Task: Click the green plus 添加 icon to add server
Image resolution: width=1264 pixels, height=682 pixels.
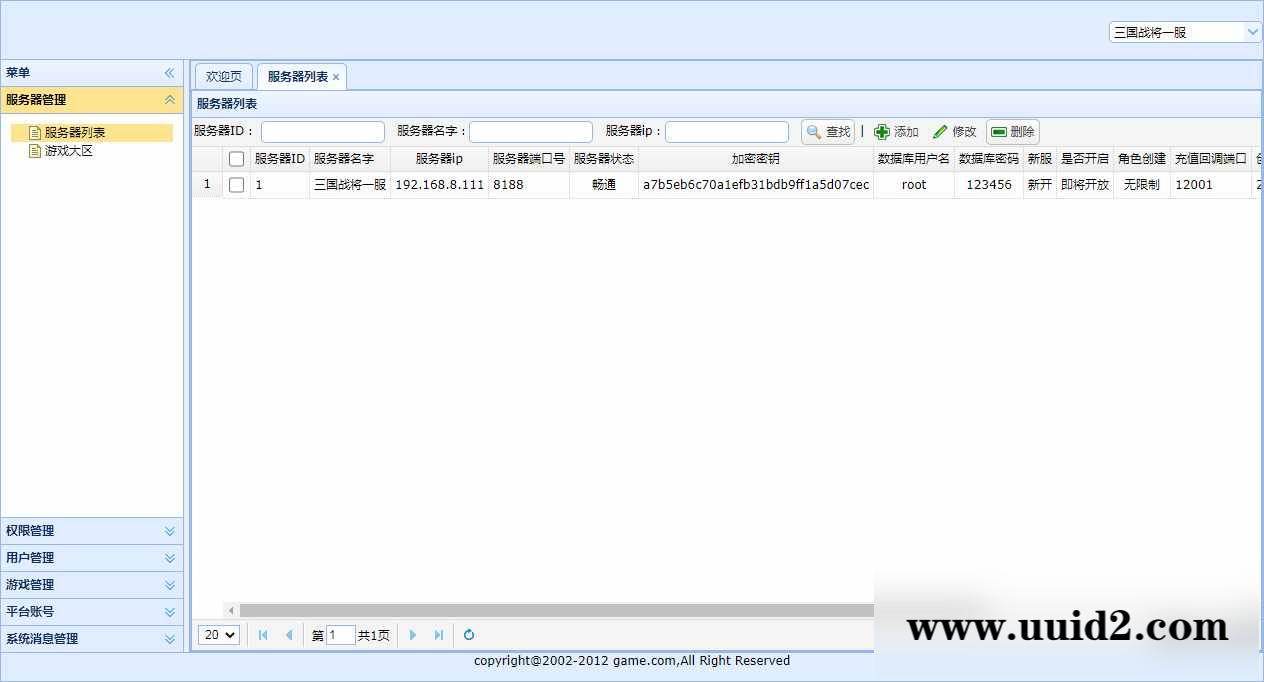Action: [x=881, y=131]
